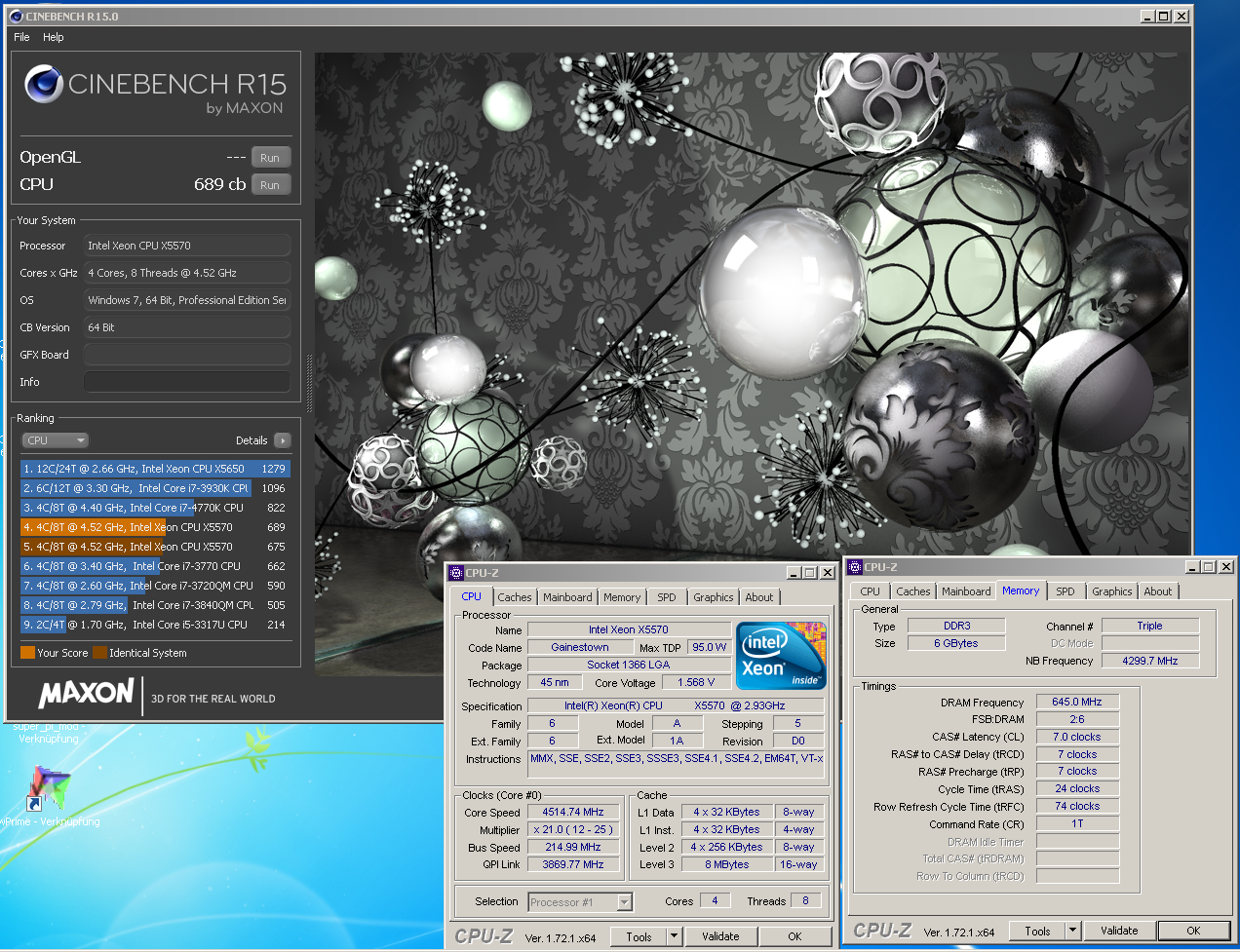The image size is (1240, 952).
Task: Click the Intel Xeon inside badge
Action: coord(782,655)
